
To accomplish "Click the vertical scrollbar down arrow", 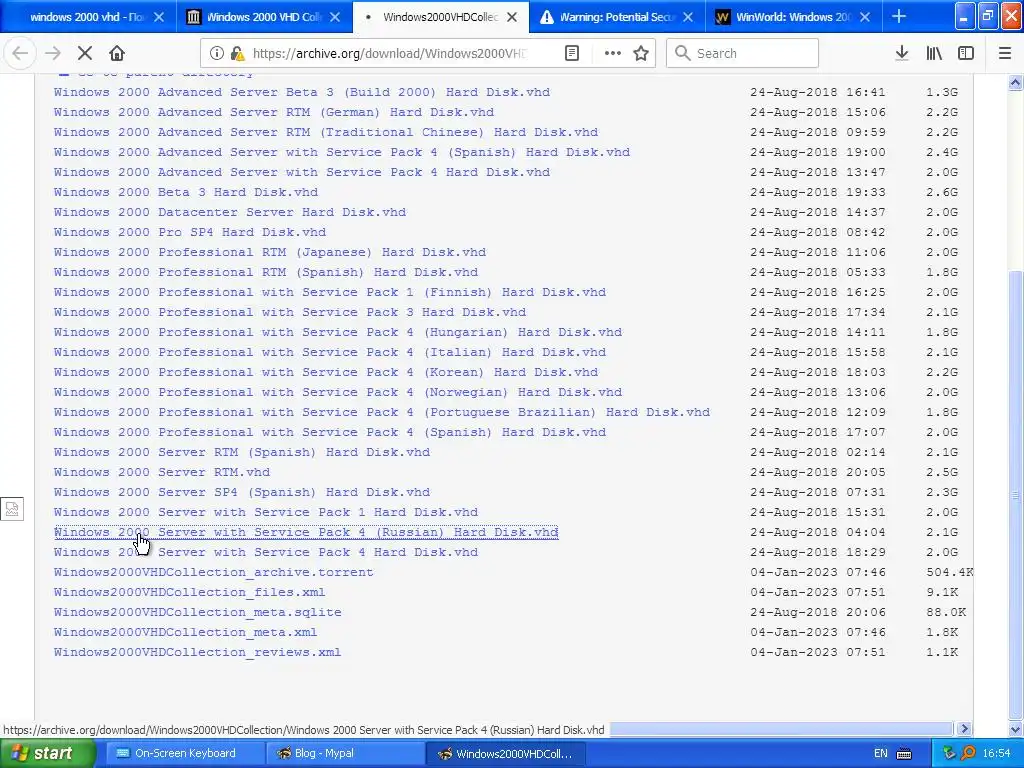I will tap(1016, 729).
